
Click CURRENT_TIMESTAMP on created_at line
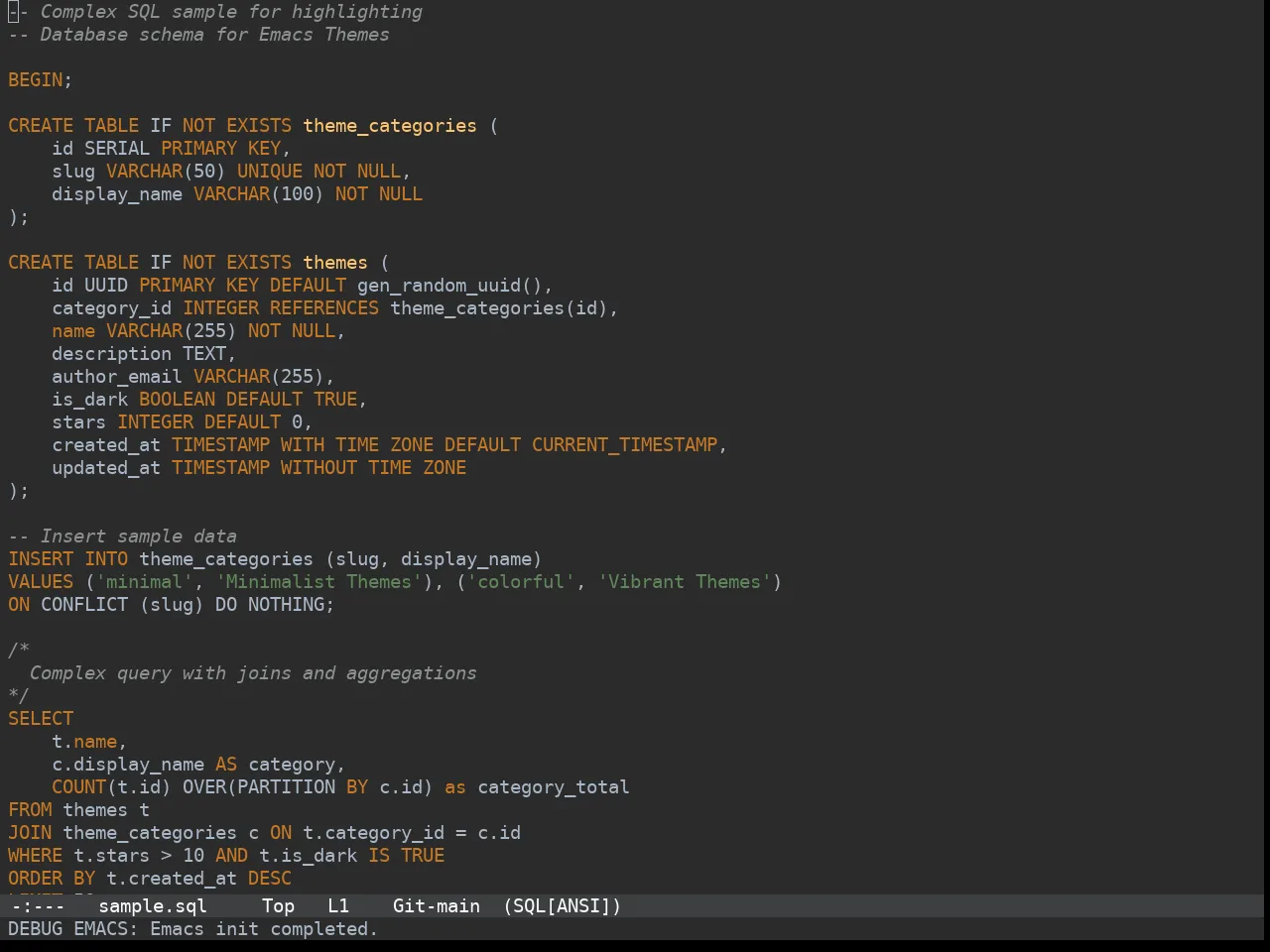(x=625, y=445)
